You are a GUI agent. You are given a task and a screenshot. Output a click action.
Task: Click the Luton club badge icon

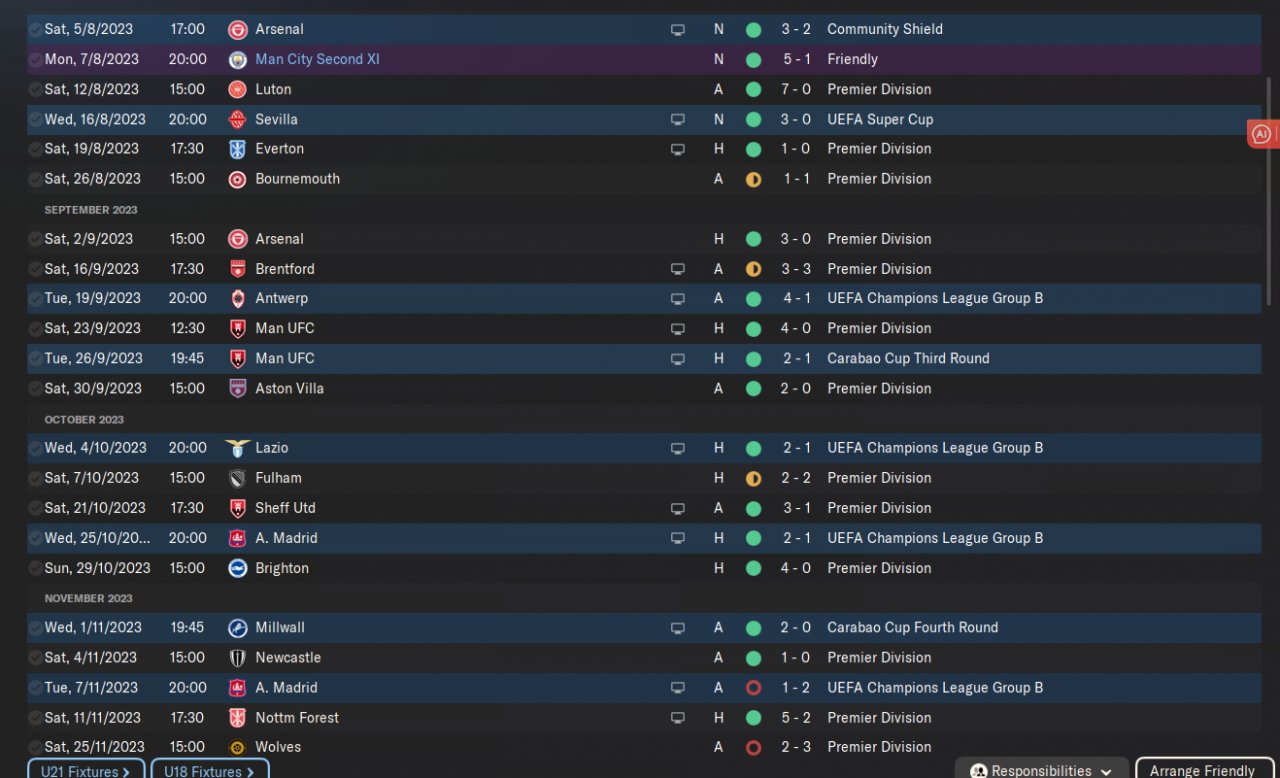(x=237, y=89)
